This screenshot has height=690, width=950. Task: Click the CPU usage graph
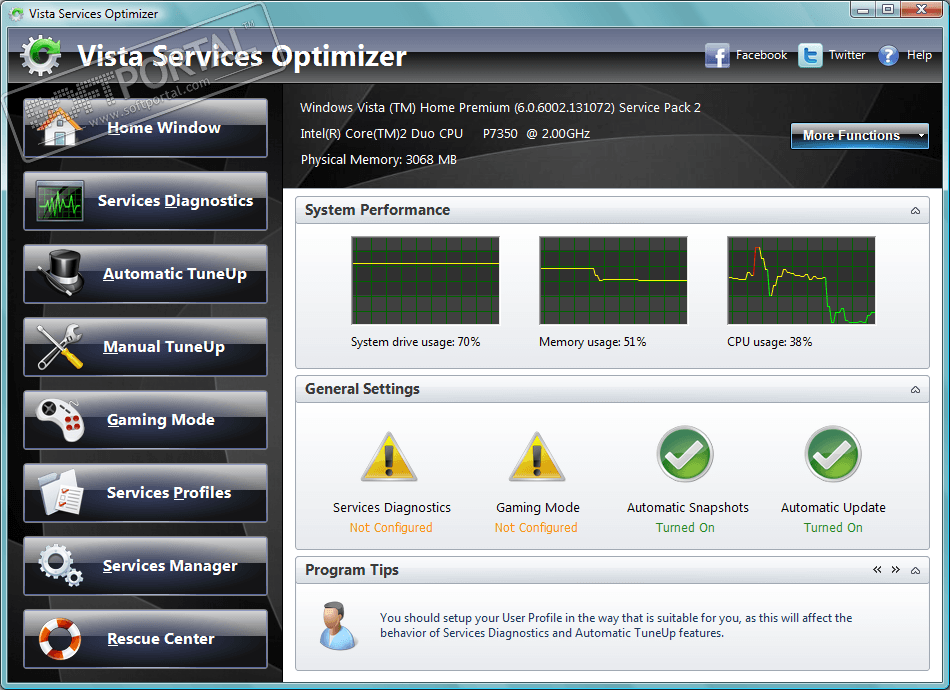point(801,280)
